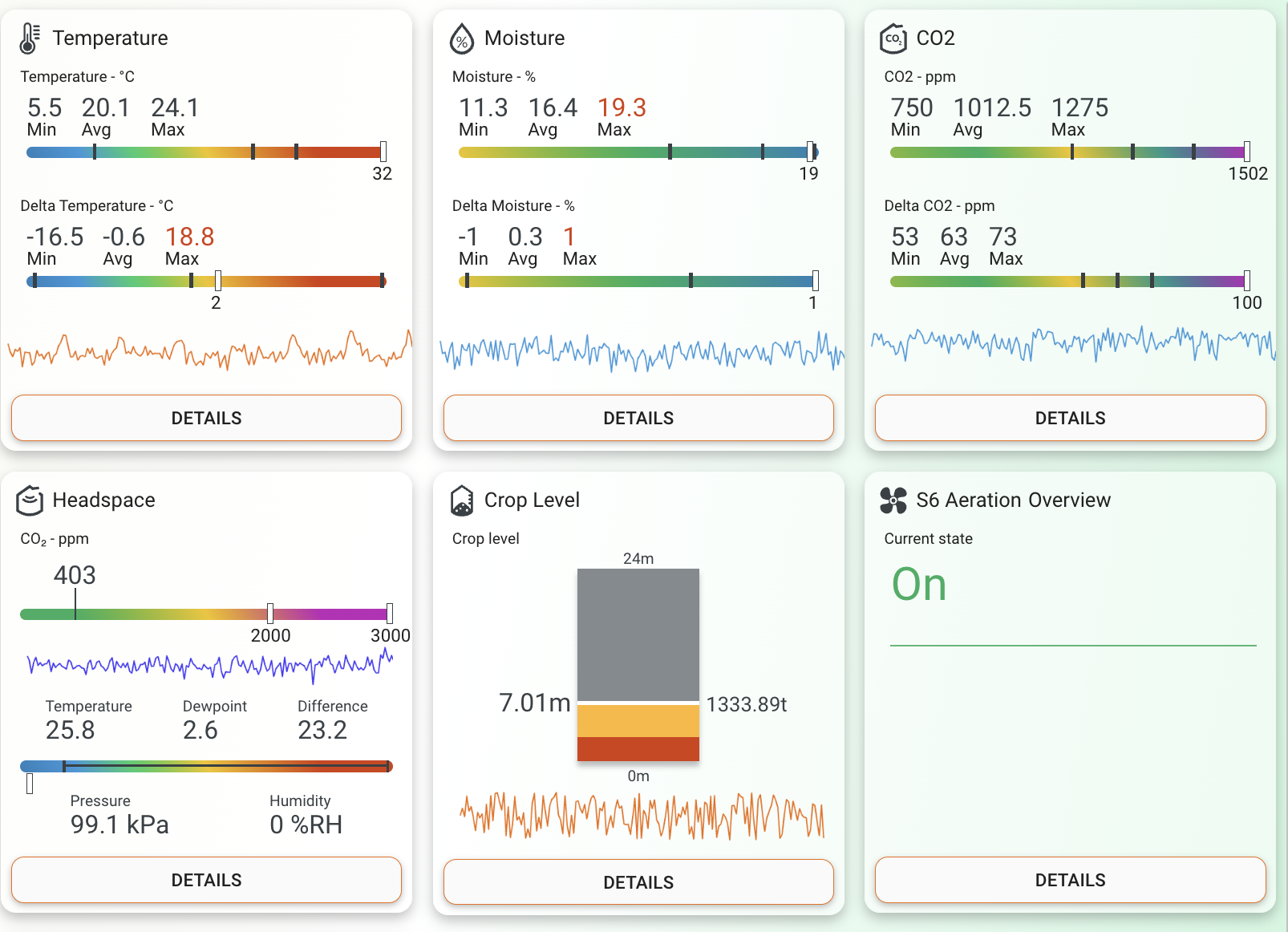1288x932 pixels.
Task: Open Crop Level details
Action: click(x=638, y=881)
